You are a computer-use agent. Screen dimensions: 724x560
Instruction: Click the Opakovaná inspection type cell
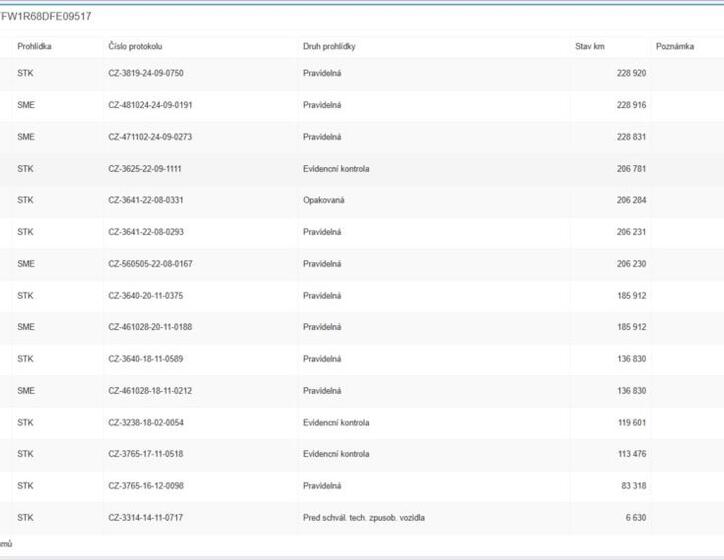[323, 200]
